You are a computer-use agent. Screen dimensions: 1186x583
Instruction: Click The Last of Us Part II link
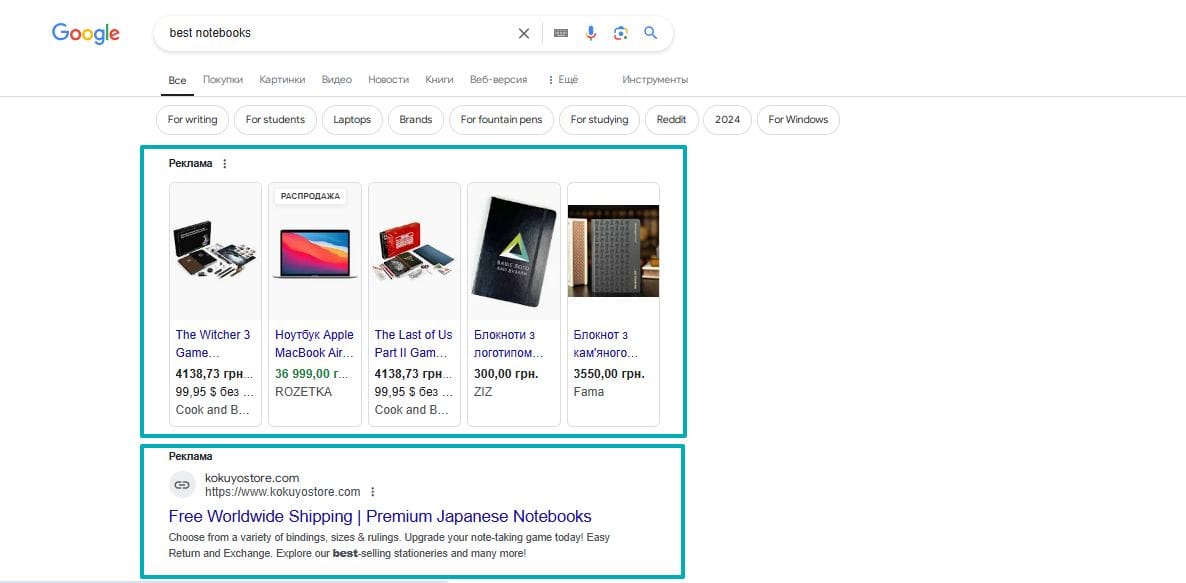(414, 343)
